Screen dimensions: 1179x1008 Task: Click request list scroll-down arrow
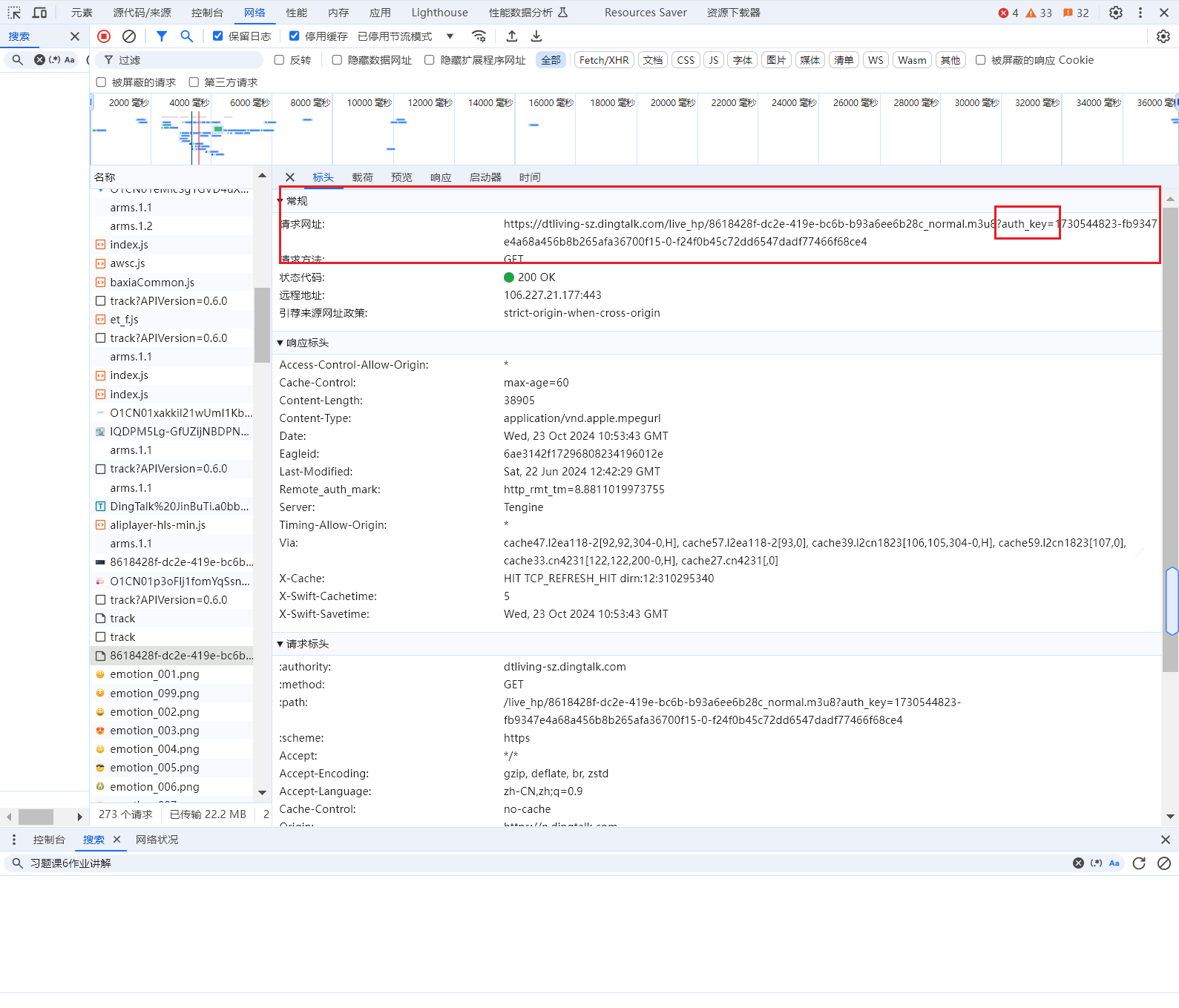pos(262,793)
